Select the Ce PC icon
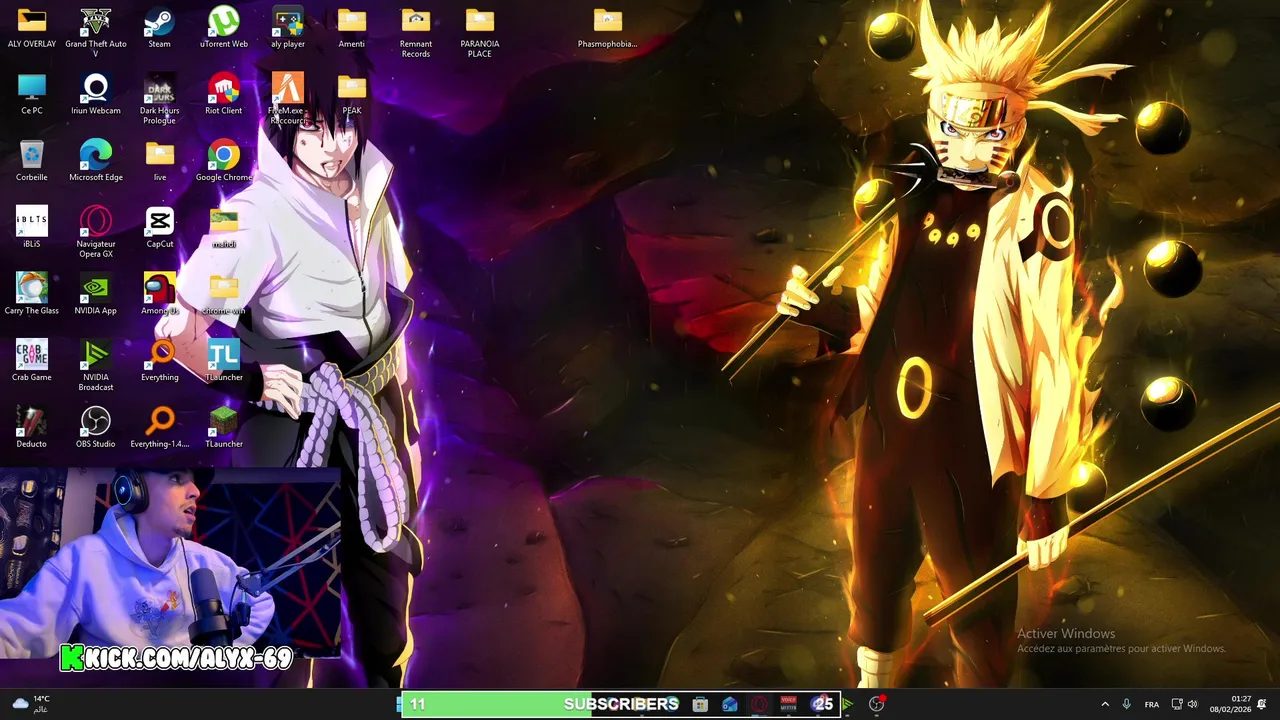The width and height of the screenshot is (1280, 720). (x=32, y=95)
